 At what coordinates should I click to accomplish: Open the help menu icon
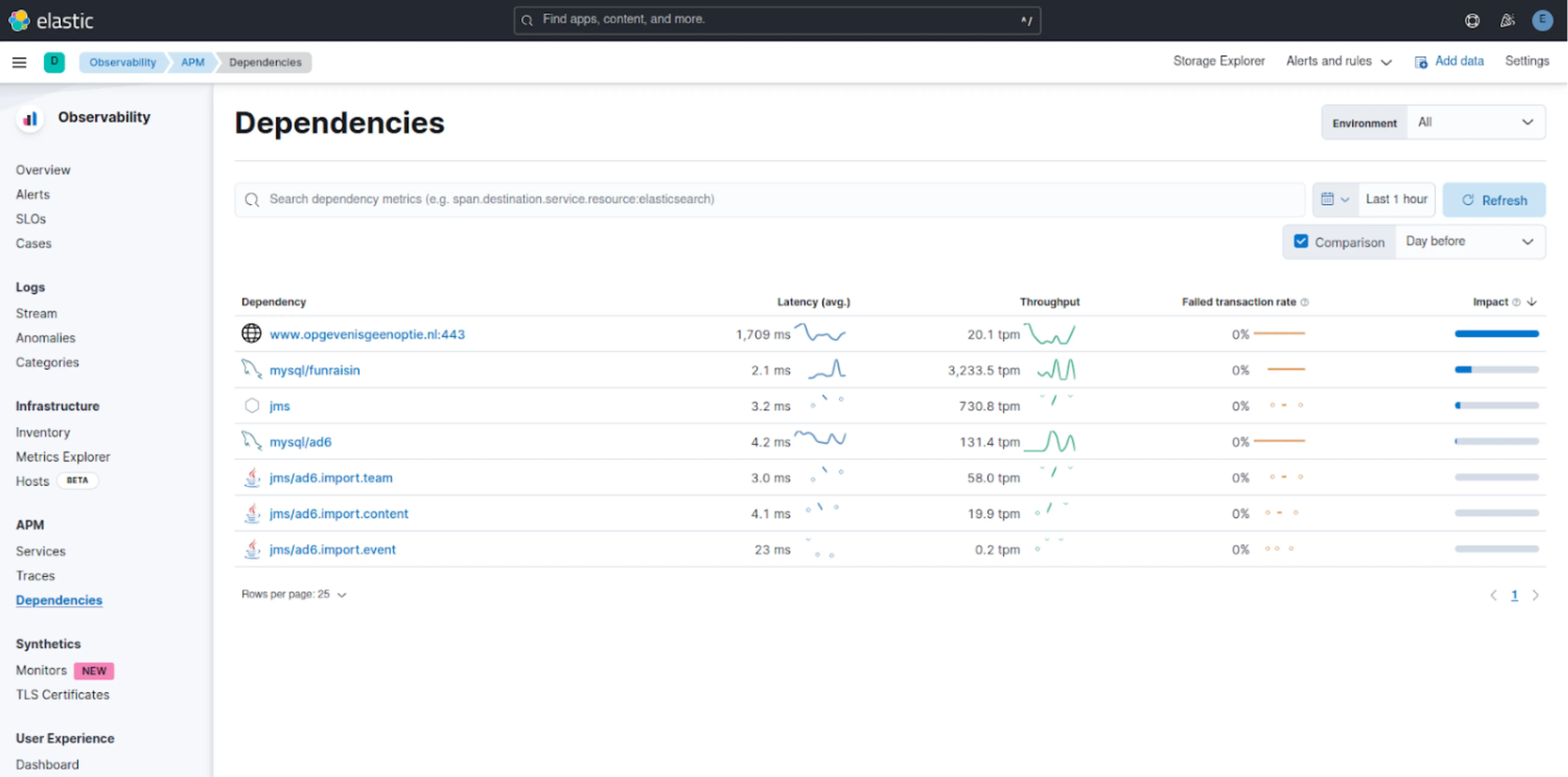coord(1472,21)
